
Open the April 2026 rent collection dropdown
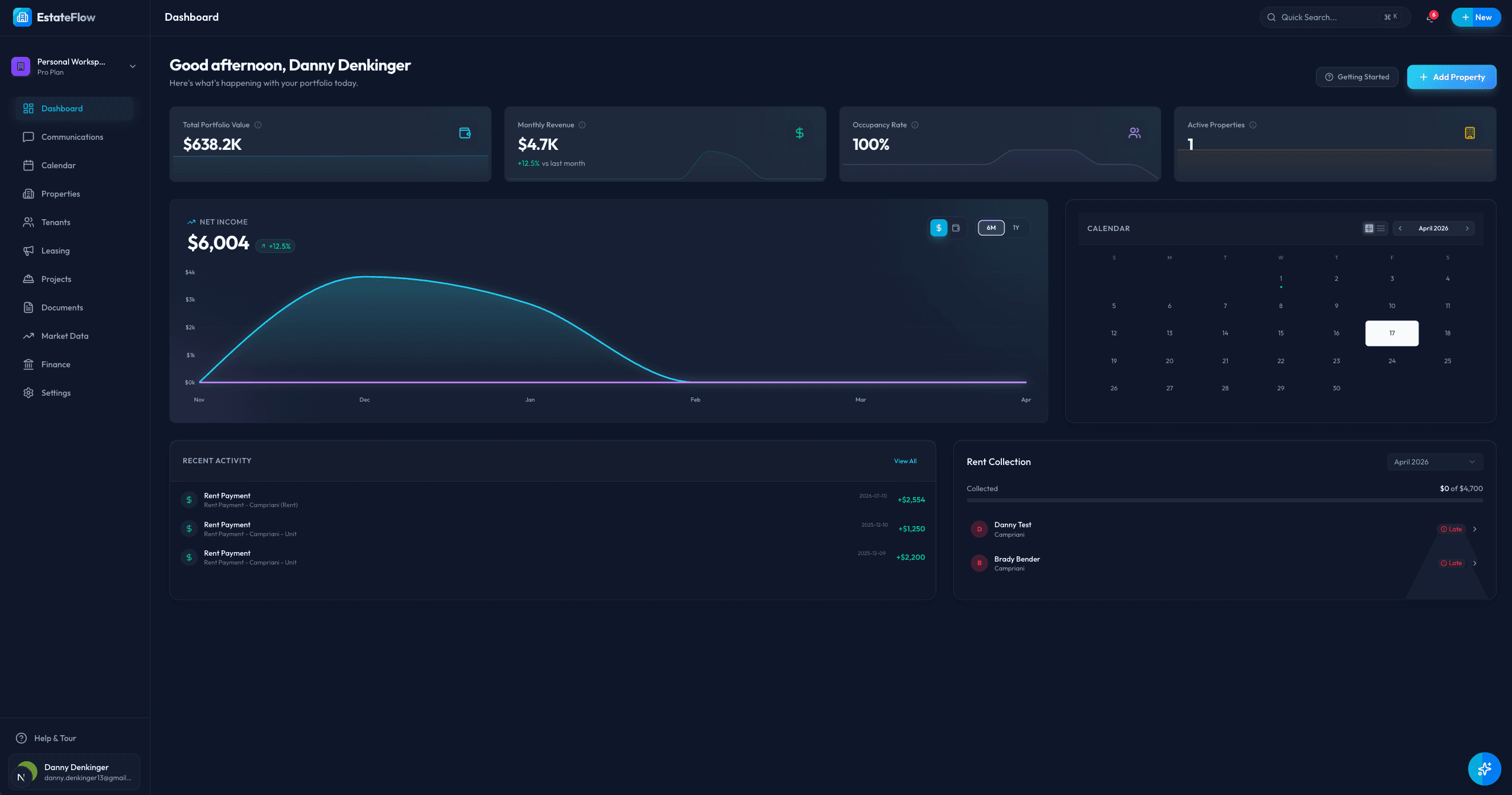(1434, 462)
